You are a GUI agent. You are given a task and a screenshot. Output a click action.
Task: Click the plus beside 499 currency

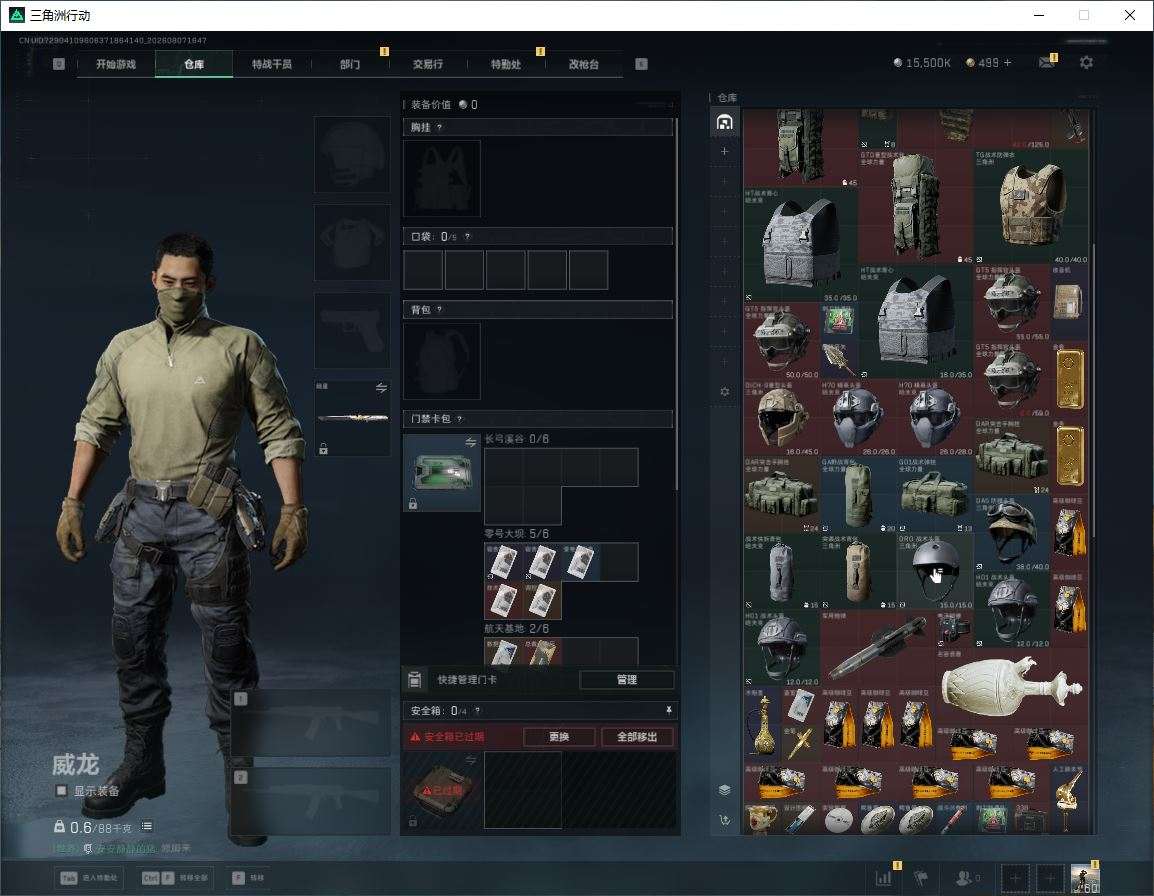pyautogui.click(x=1008, y=63)
